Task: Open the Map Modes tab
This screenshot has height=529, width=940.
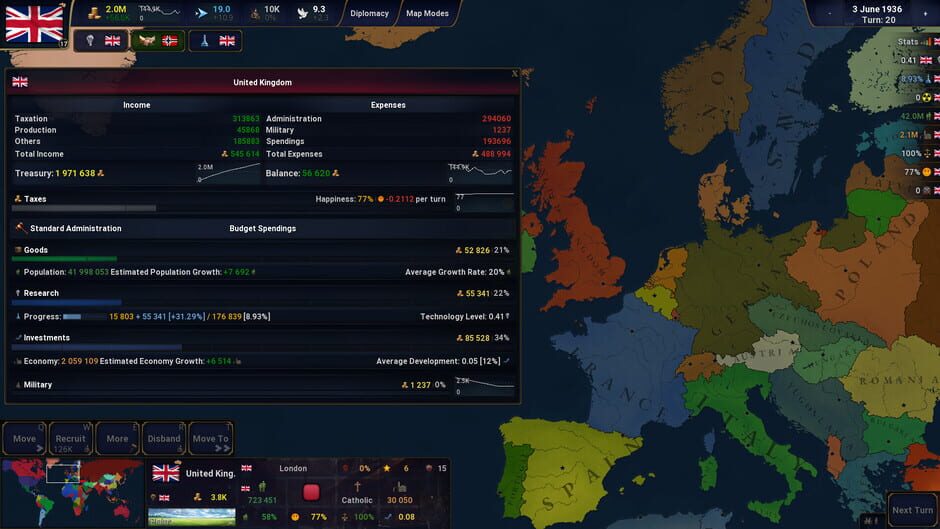Action: tap(427, 13)
